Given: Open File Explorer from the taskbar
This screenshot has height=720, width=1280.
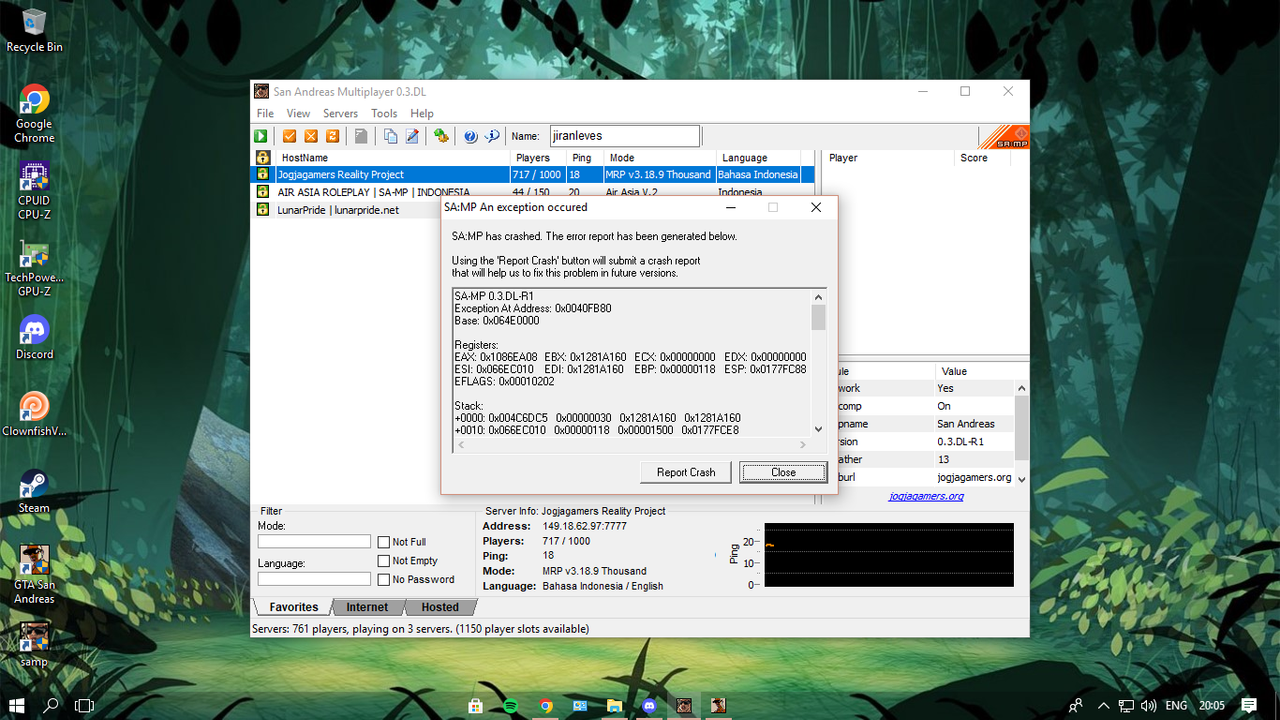Looking at the screenshot, I should point(614,705).
